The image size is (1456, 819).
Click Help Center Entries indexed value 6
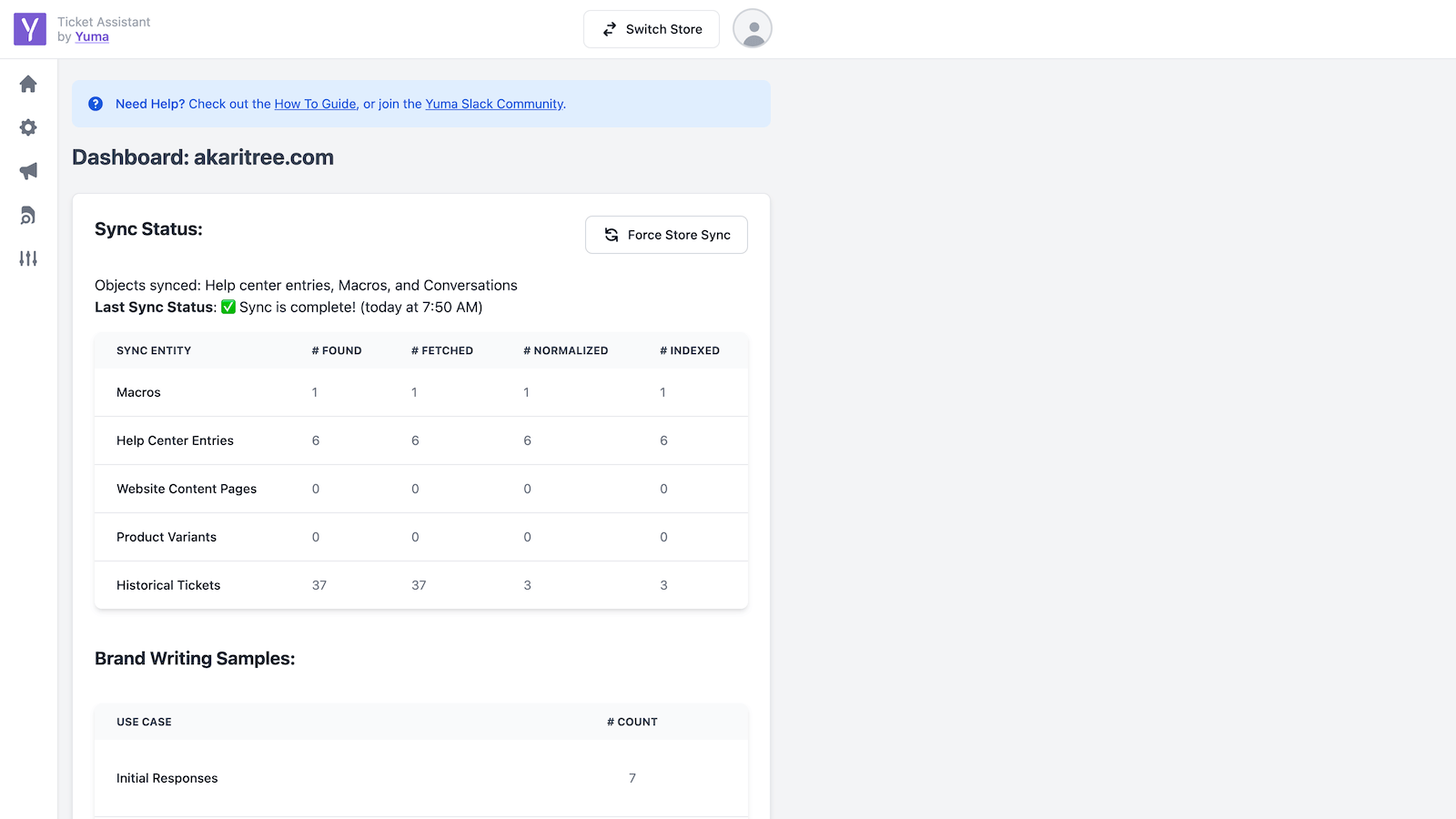click(x=663, y=440)
